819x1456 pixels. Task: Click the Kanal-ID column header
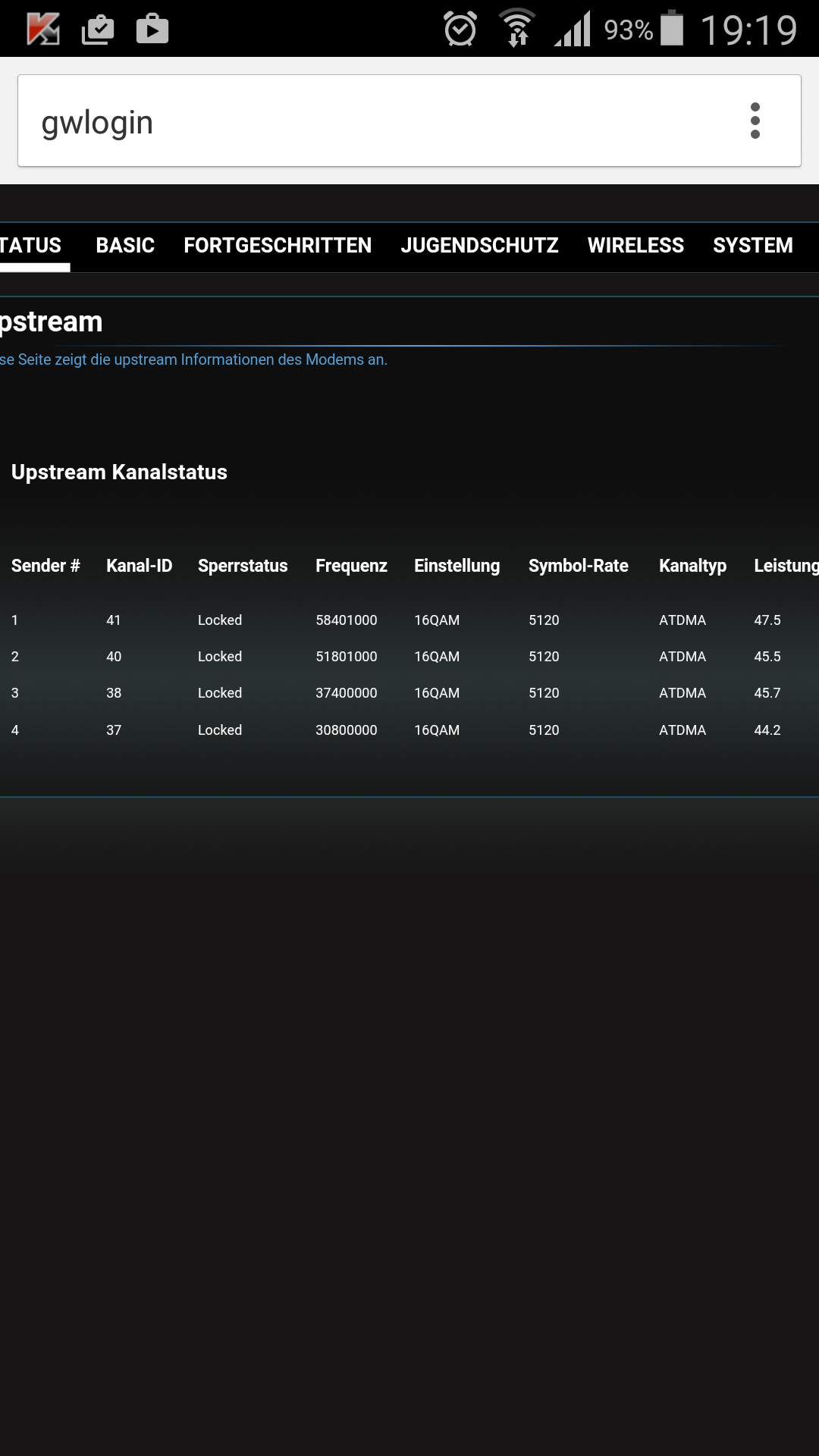pos(139,566)
